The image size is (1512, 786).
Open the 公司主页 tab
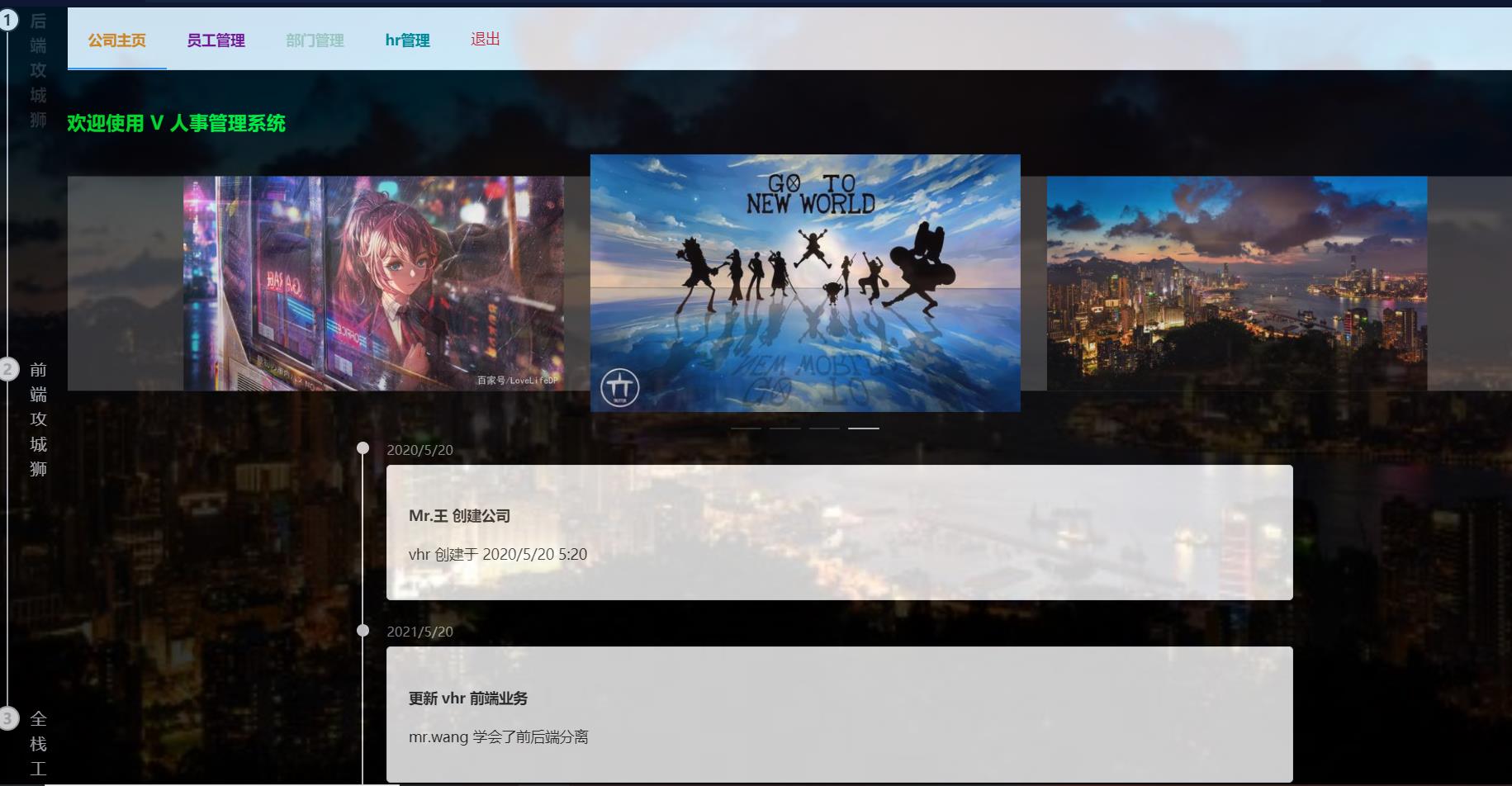click(117, 40)
